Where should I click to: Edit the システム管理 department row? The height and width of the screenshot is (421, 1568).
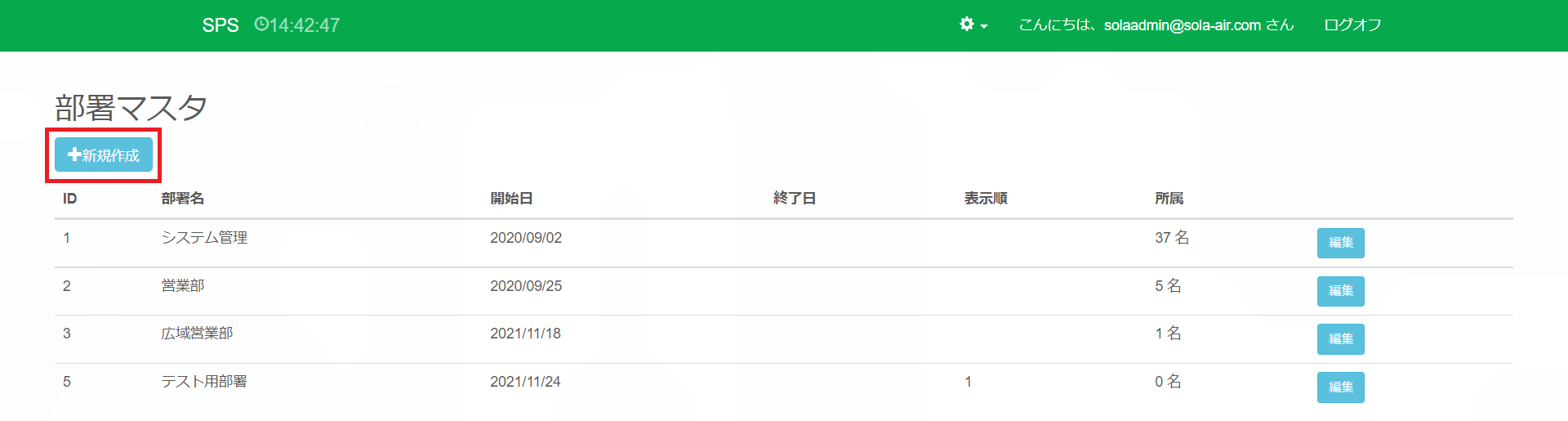1340,243
